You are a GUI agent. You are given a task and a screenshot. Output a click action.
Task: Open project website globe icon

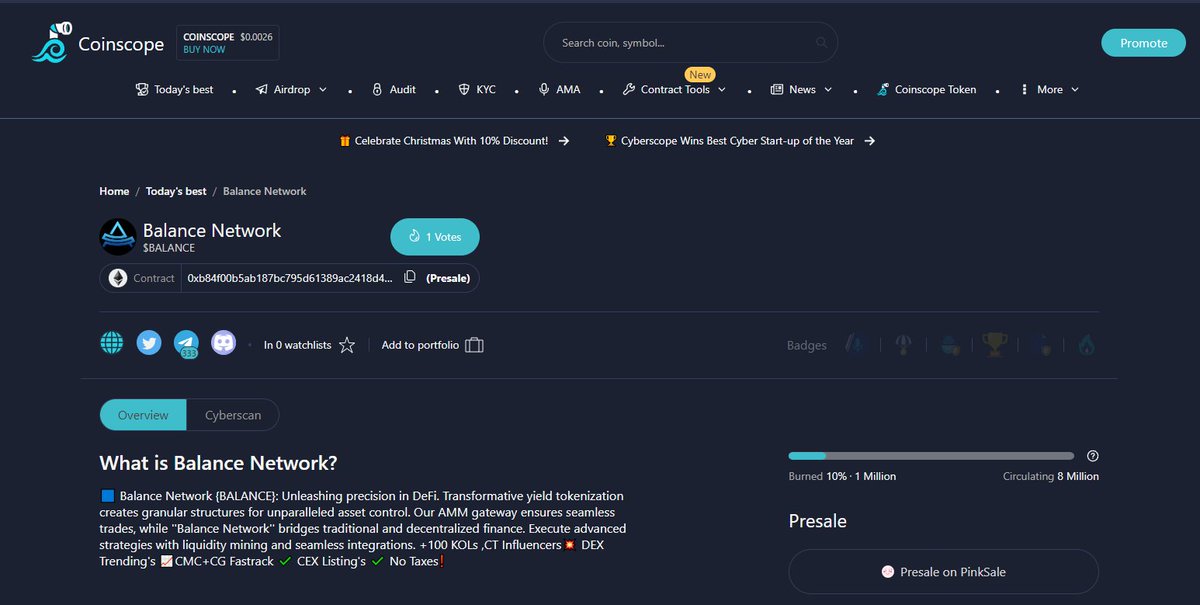[x=112, y=343]
